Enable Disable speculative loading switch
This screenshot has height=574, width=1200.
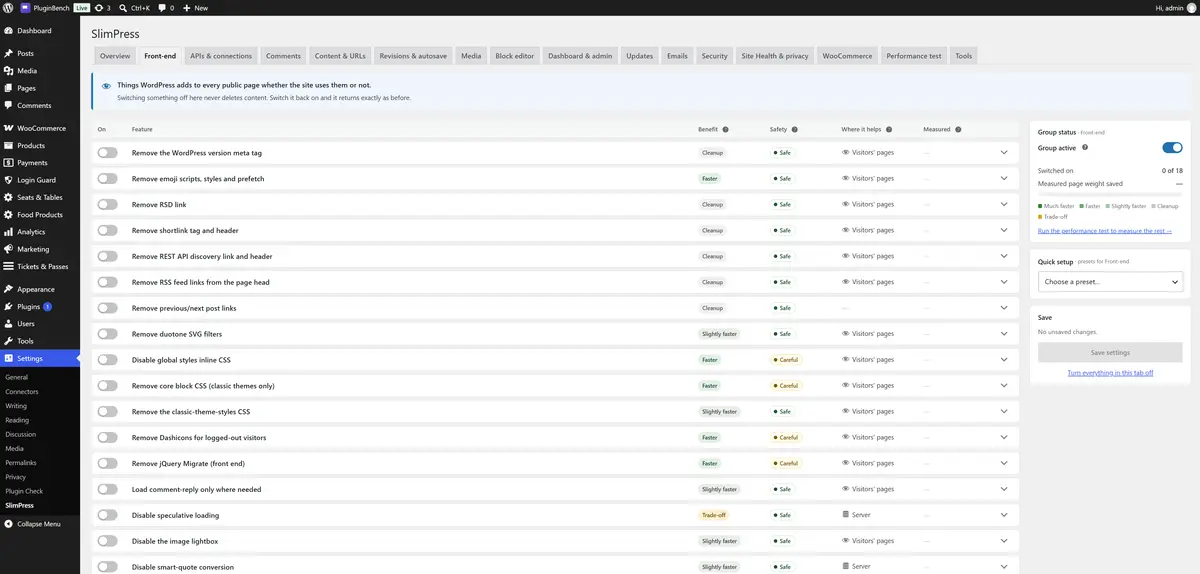(x=107, y=515)
